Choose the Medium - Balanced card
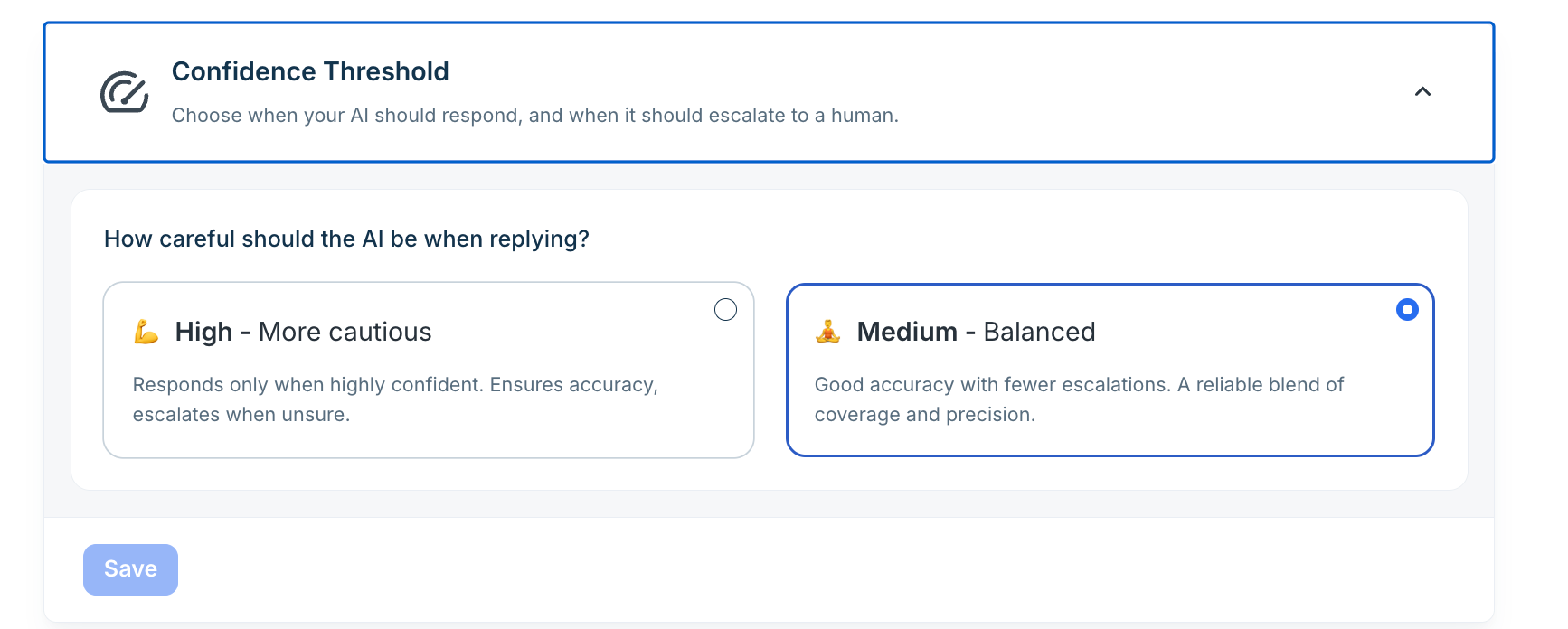This screenshot has width=1568, height=629. 1110,371
